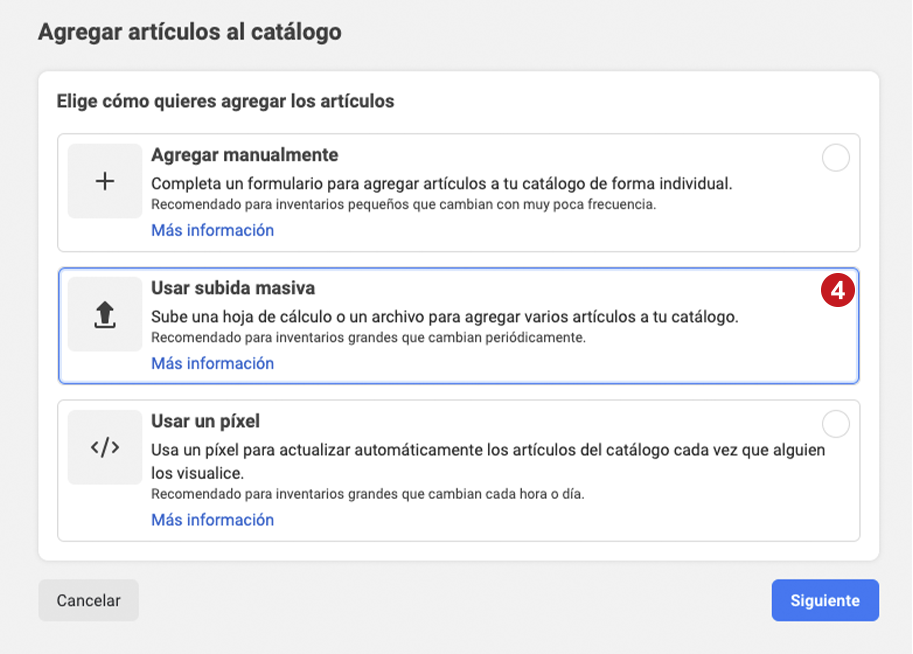
Task: Open Más información under Agregar manualmente
Action: point(213,230)
